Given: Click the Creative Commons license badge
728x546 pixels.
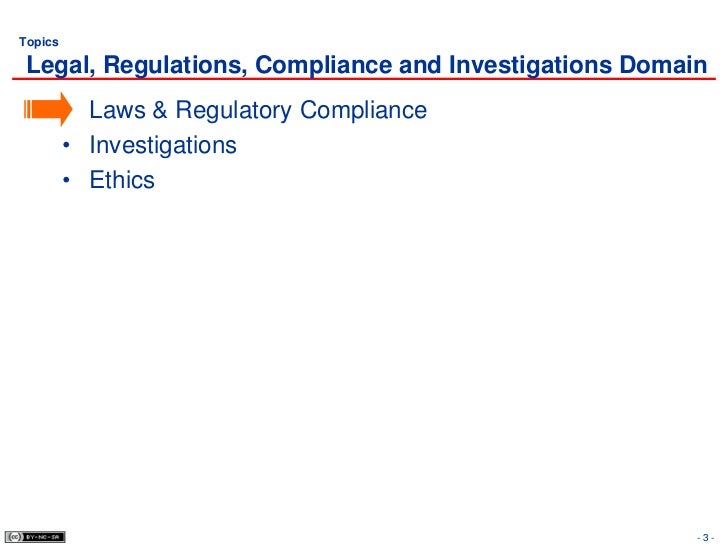Looking at the screenshot, I should 35,537.
